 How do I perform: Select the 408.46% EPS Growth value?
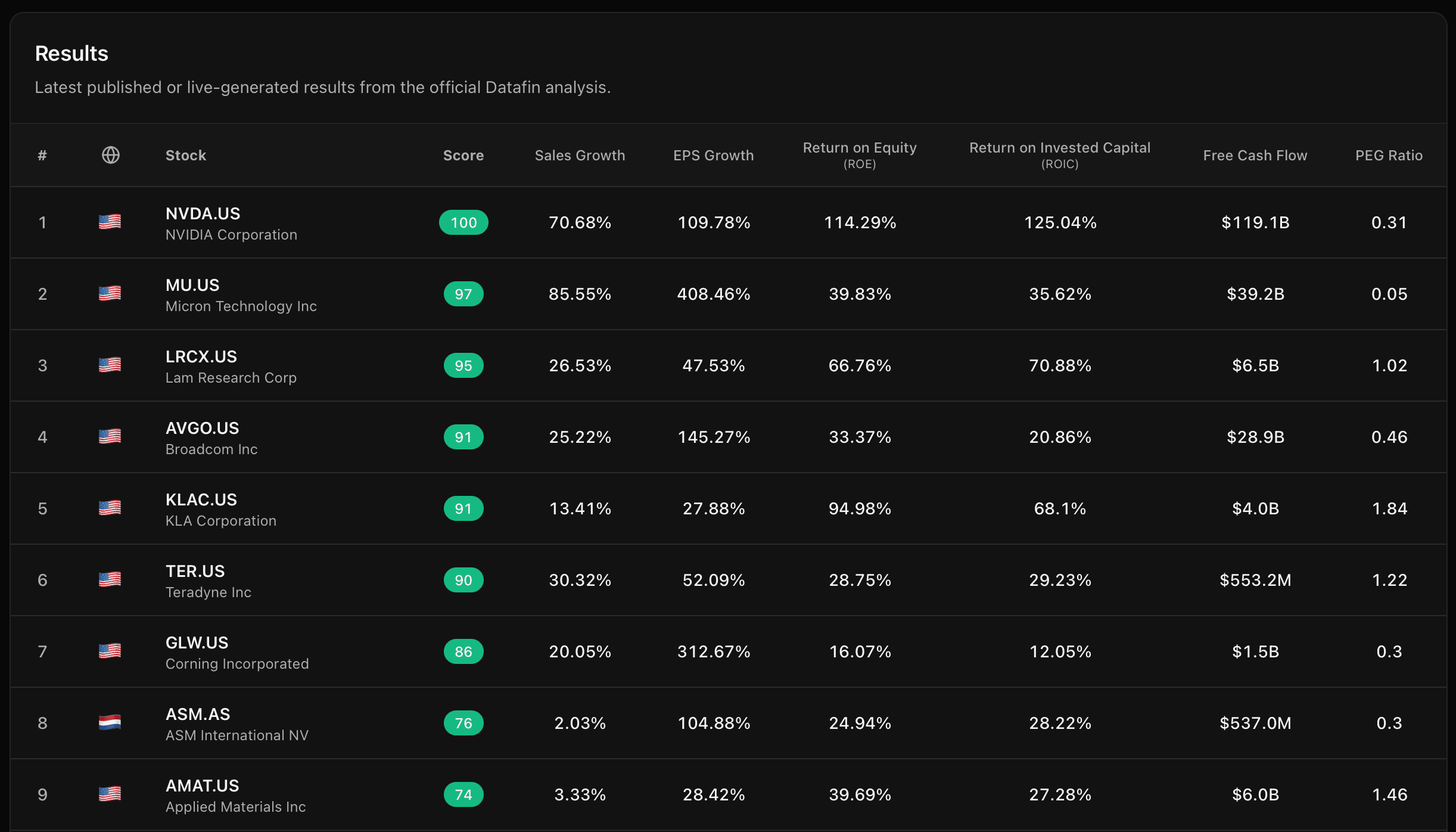(714, 294)
